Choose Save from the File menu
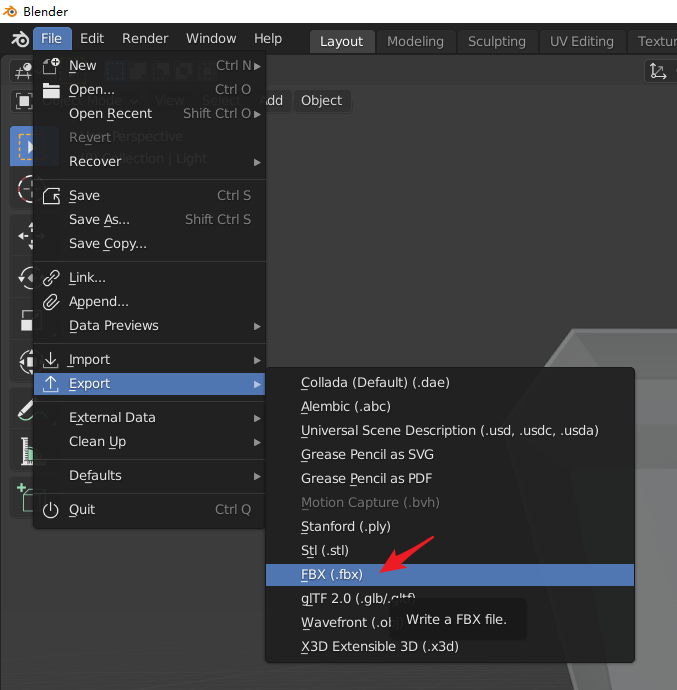Image resolution: width=677 pixels, height=690 pixels. [150, 195]
